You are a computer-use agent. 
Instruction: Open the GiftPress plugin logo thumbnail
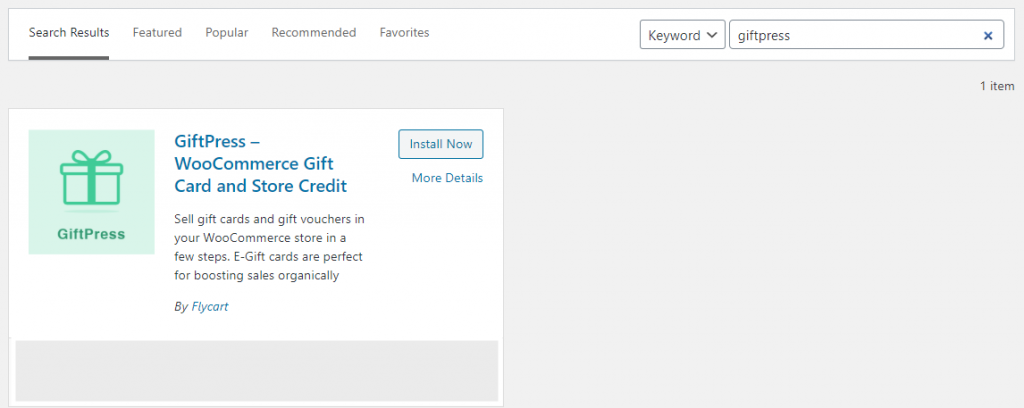(91, 192)
